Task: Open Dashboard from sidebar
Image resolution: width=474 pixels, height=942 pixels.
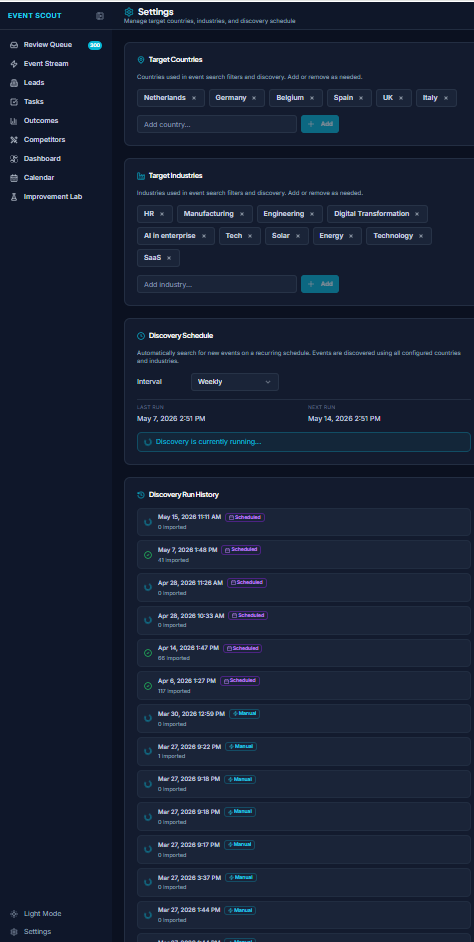Action: coord(42,159)
